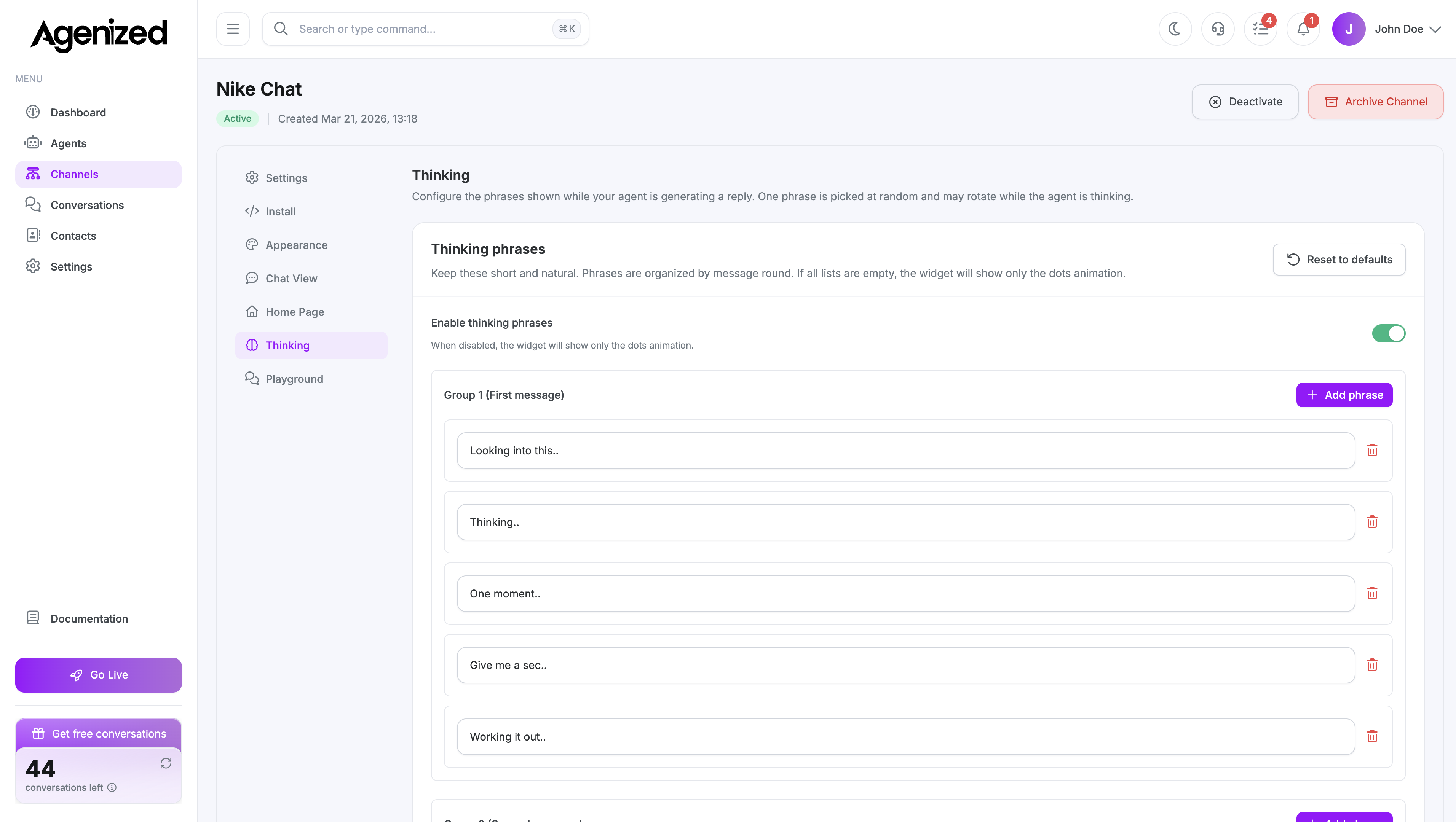Click 'Created Mar 21, 2026, 13:18' text
This screenshot has width=1456, height=822.
click(348, 119)
